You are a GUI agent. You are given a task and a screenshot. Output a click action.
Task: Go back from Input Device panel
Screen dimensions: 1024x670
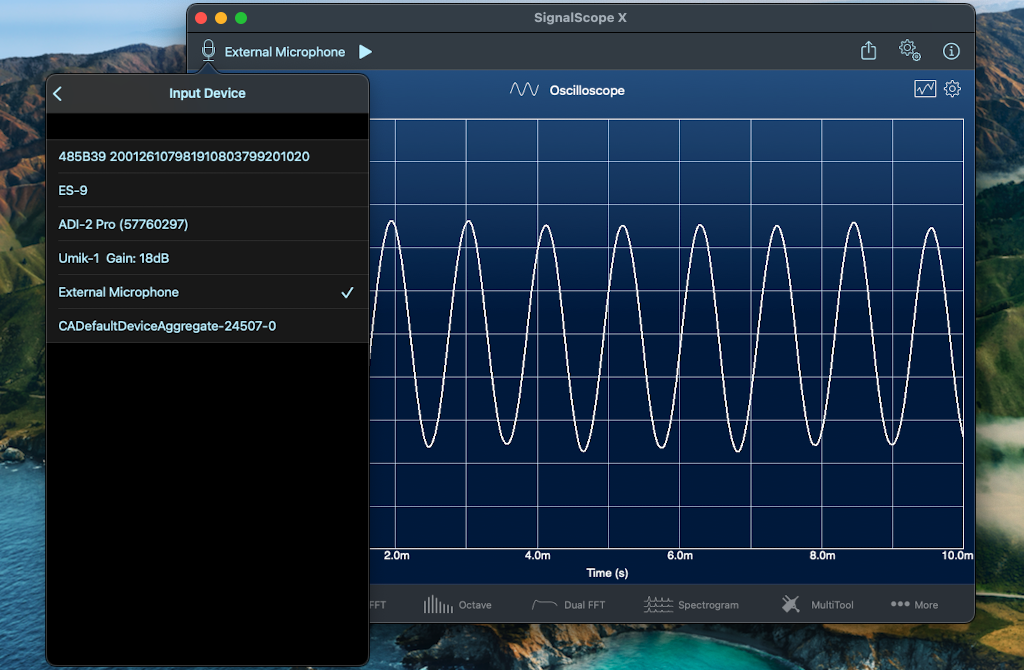tap(57, 93)
